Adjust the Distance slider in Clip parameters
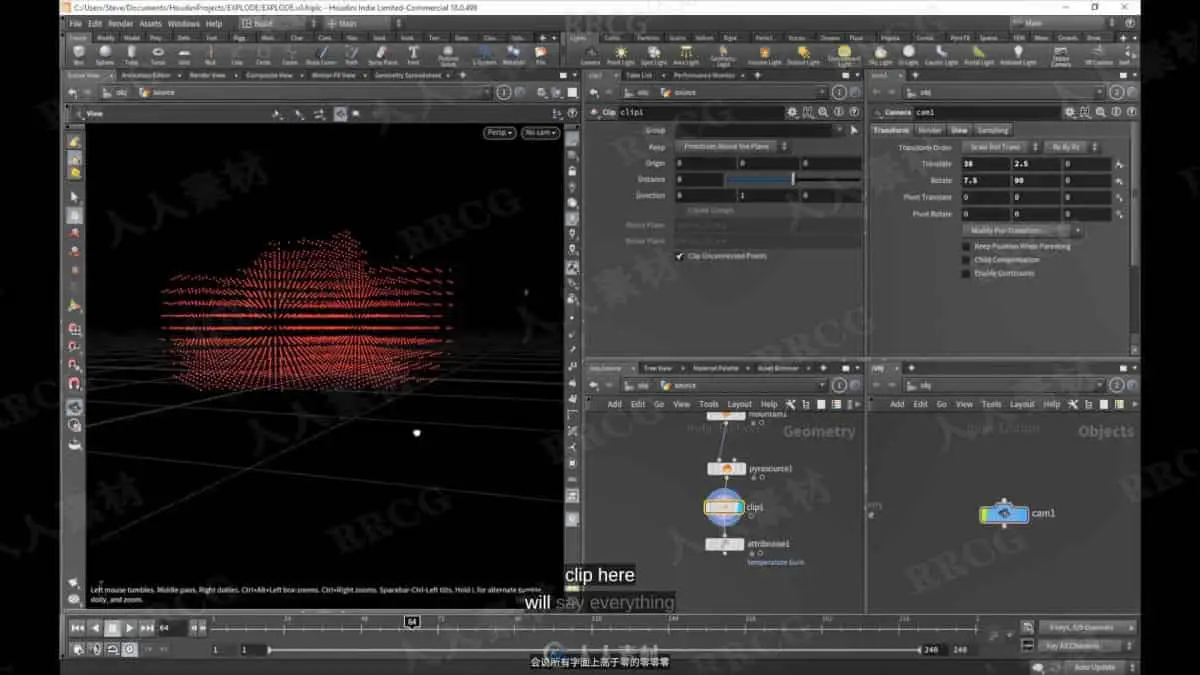 tap(792, 179)
